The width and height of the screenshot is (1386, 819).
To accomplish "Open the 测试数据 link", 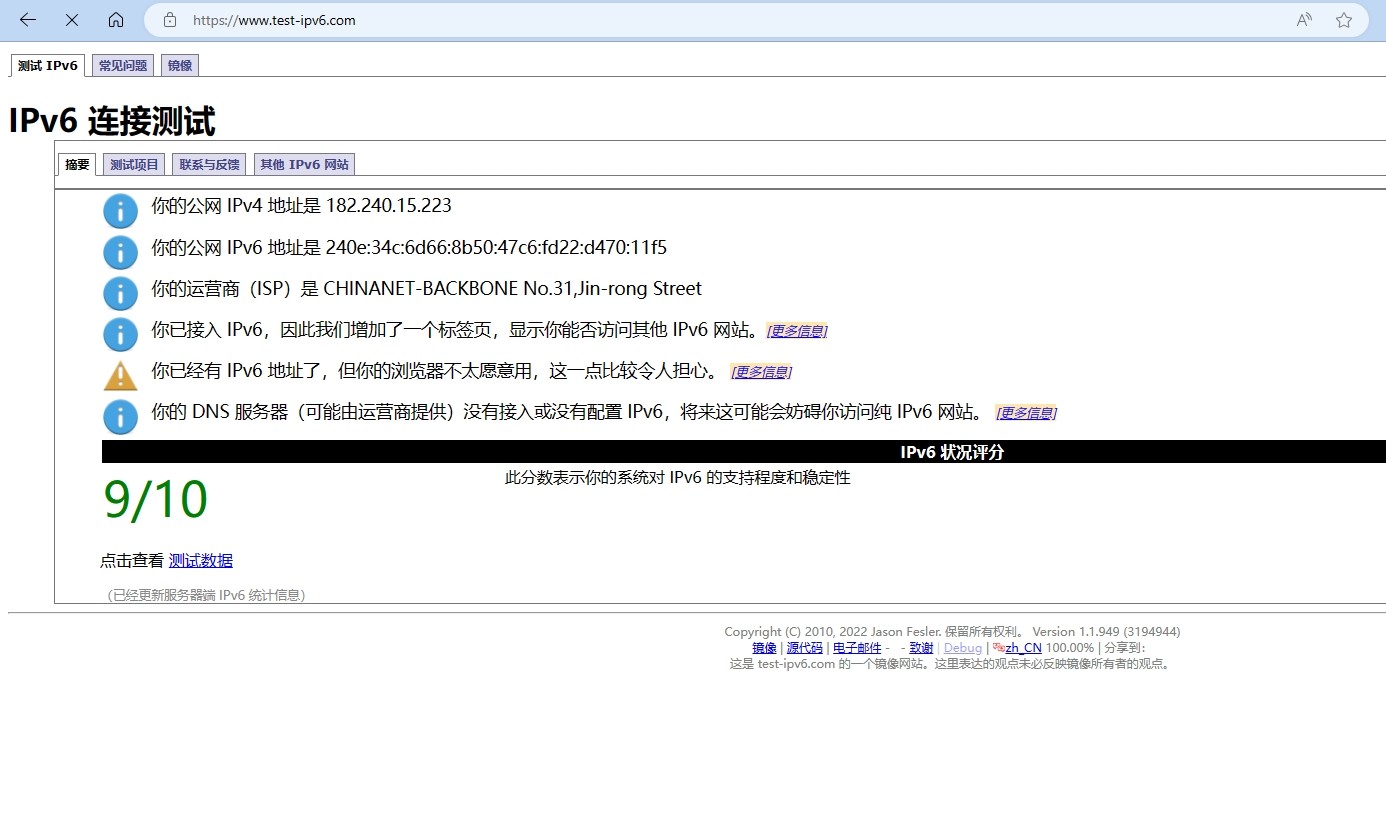I will [200, 560].
